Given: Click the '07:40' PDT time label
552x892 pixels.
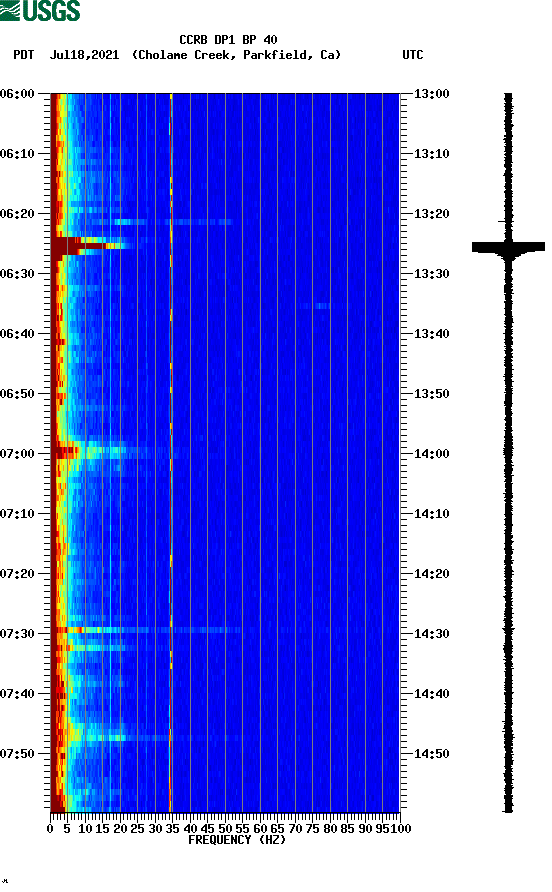Looking at the screenshot, I should 18,694.
